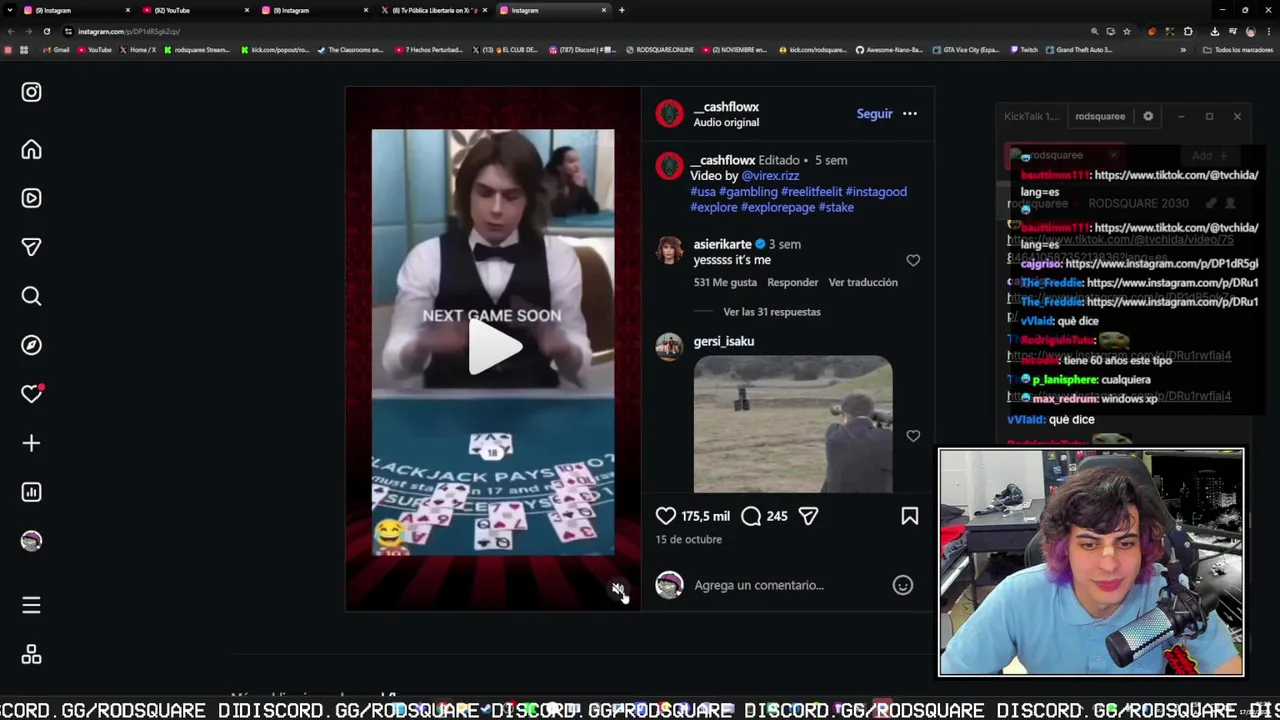Open browser downloads icon
Image resolution: width=1280 pixels, height=720 pixels.
coord(1214,31)
